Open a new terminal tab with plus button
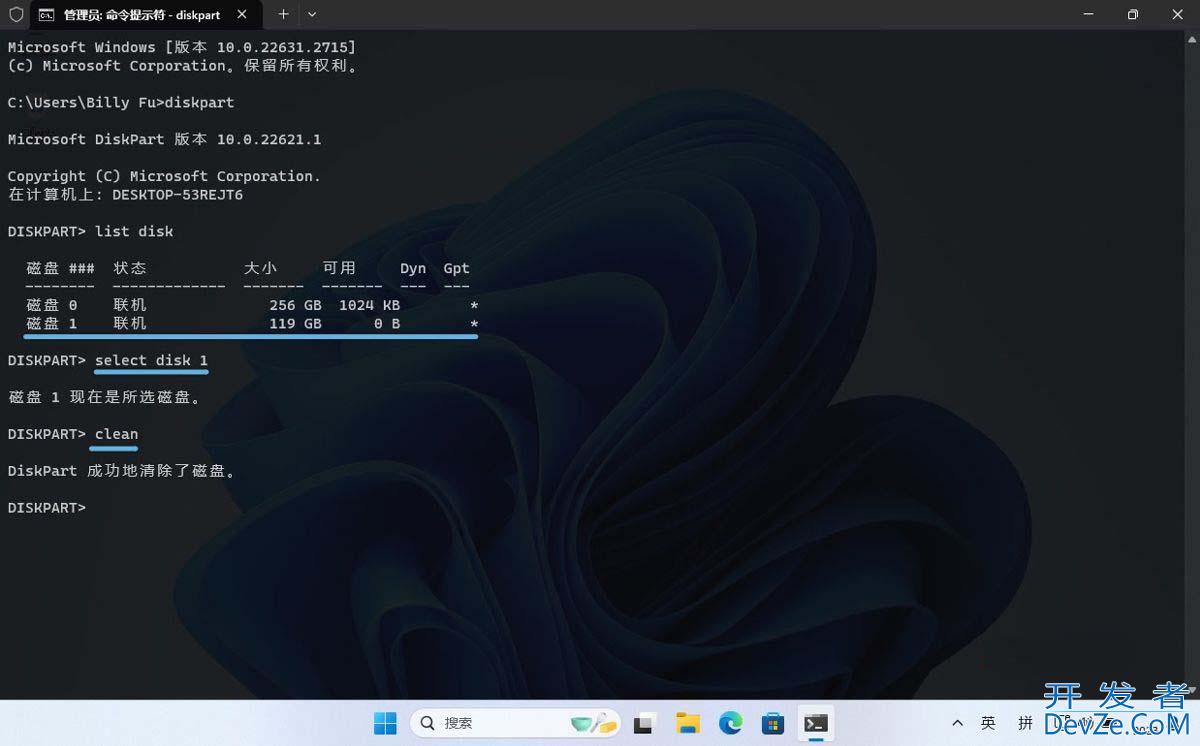The height and width of the screenshot is (746, 1200). point(283,14)
